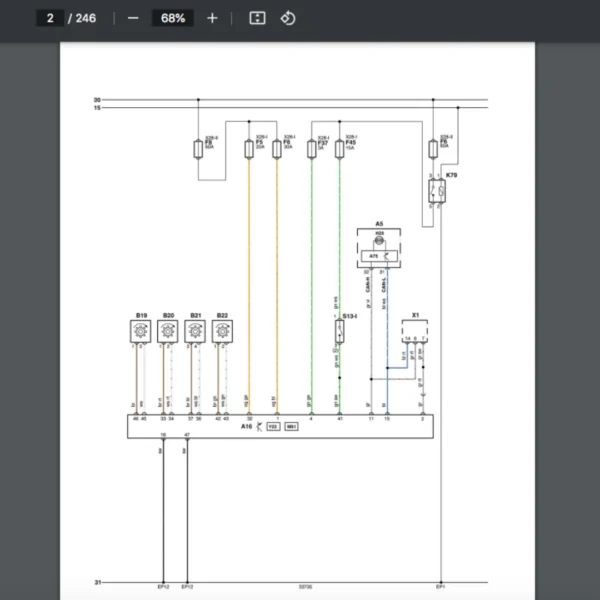Image resolution: width=600 pixels, height=600 pixels.
Task: Toggle fit to page view
Action: (x=257, y=18)
